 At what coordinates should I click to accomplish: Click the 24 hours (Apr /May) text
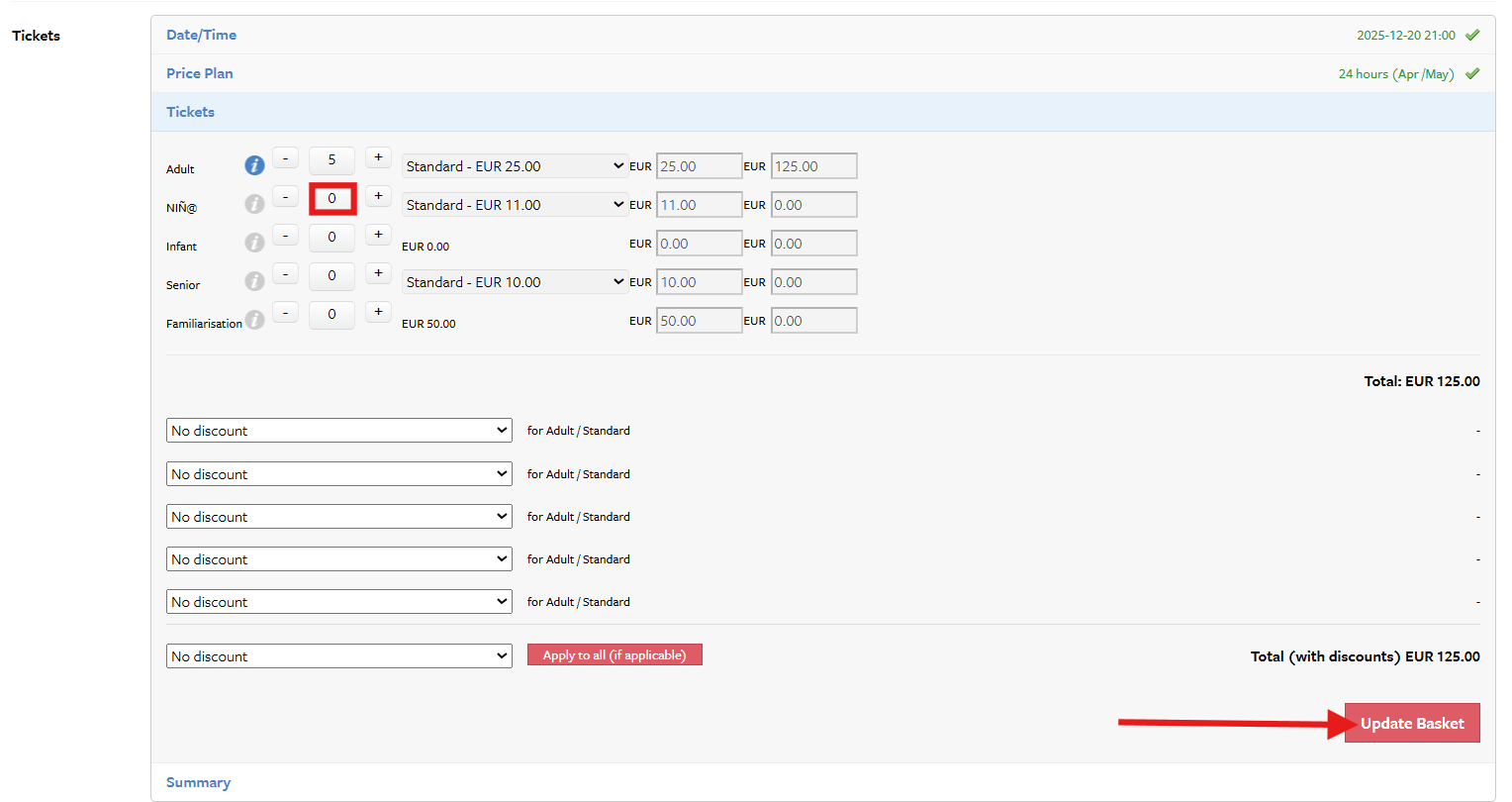[x=1396, y=73]
